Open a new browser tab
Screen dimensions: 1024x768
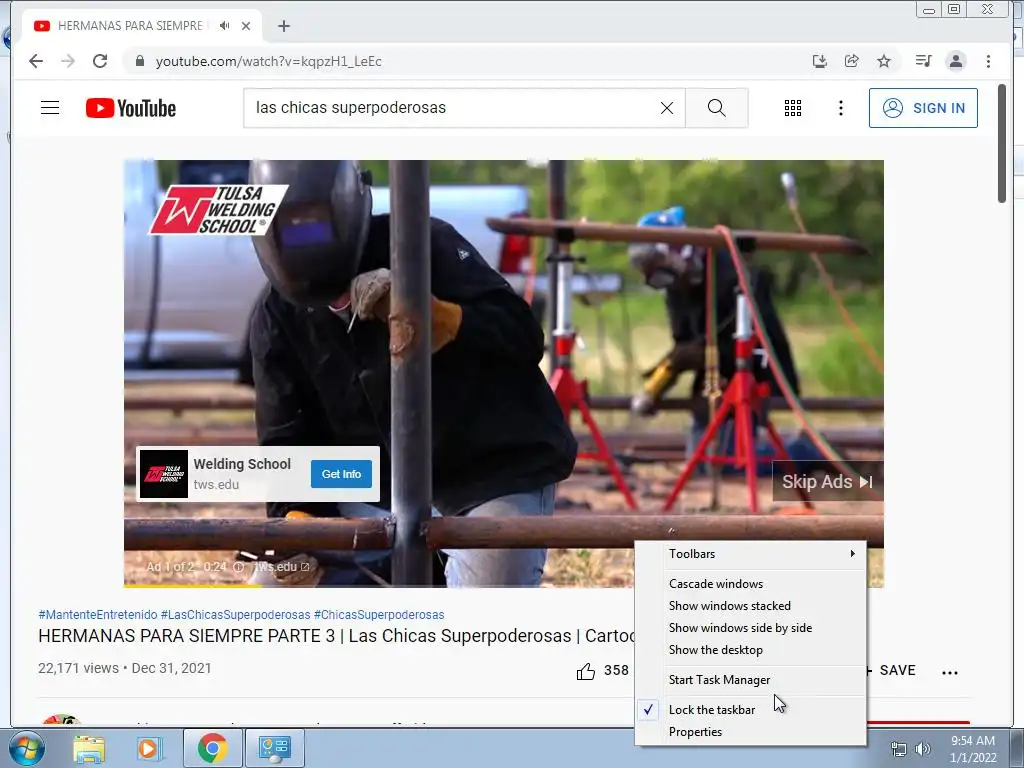pyautogui.click(x=283, y=26)
